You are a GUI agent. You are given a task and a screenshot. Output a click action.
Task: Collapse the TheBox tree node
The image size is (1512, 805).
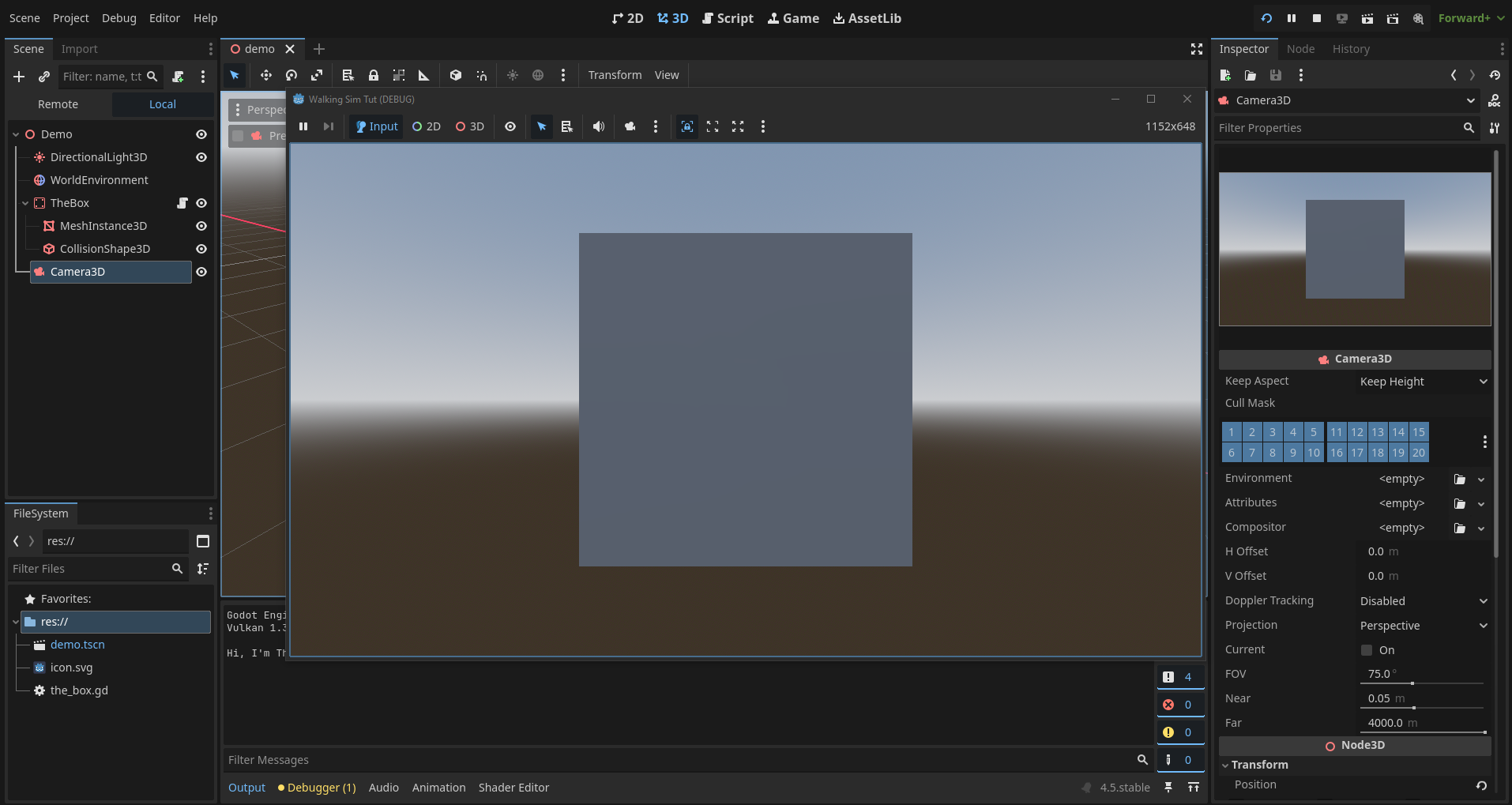point(25,203)
